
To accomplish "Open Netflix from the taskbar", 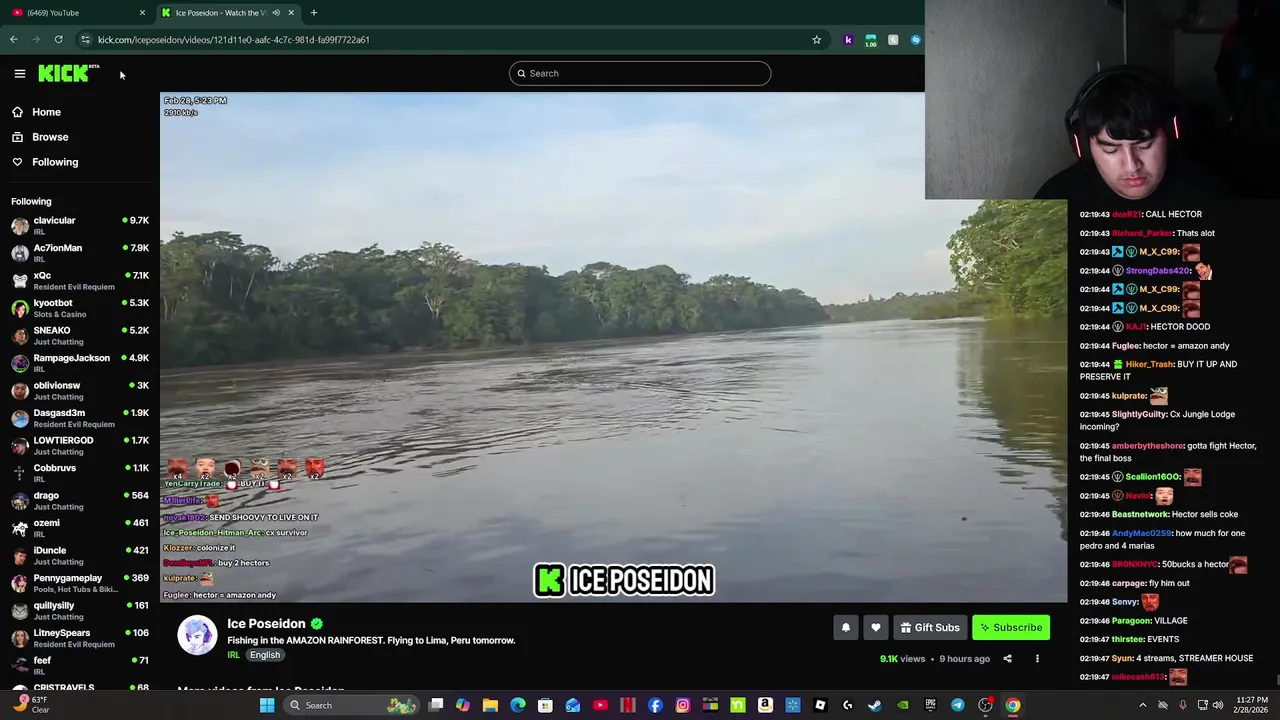I will [x=628, y=705].
